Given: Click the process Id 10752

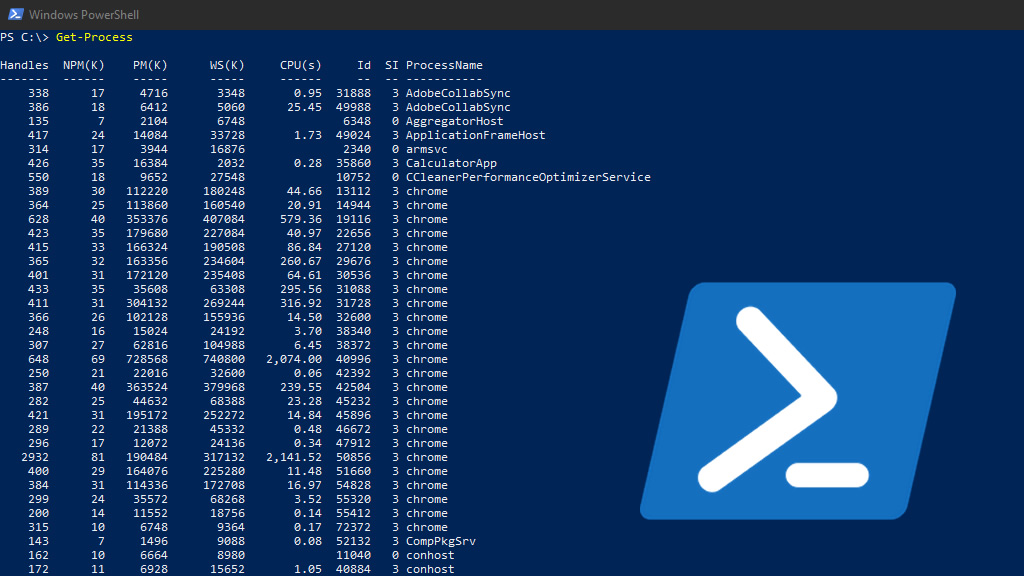Looking at the screenshot, I should tap(353, 177).
